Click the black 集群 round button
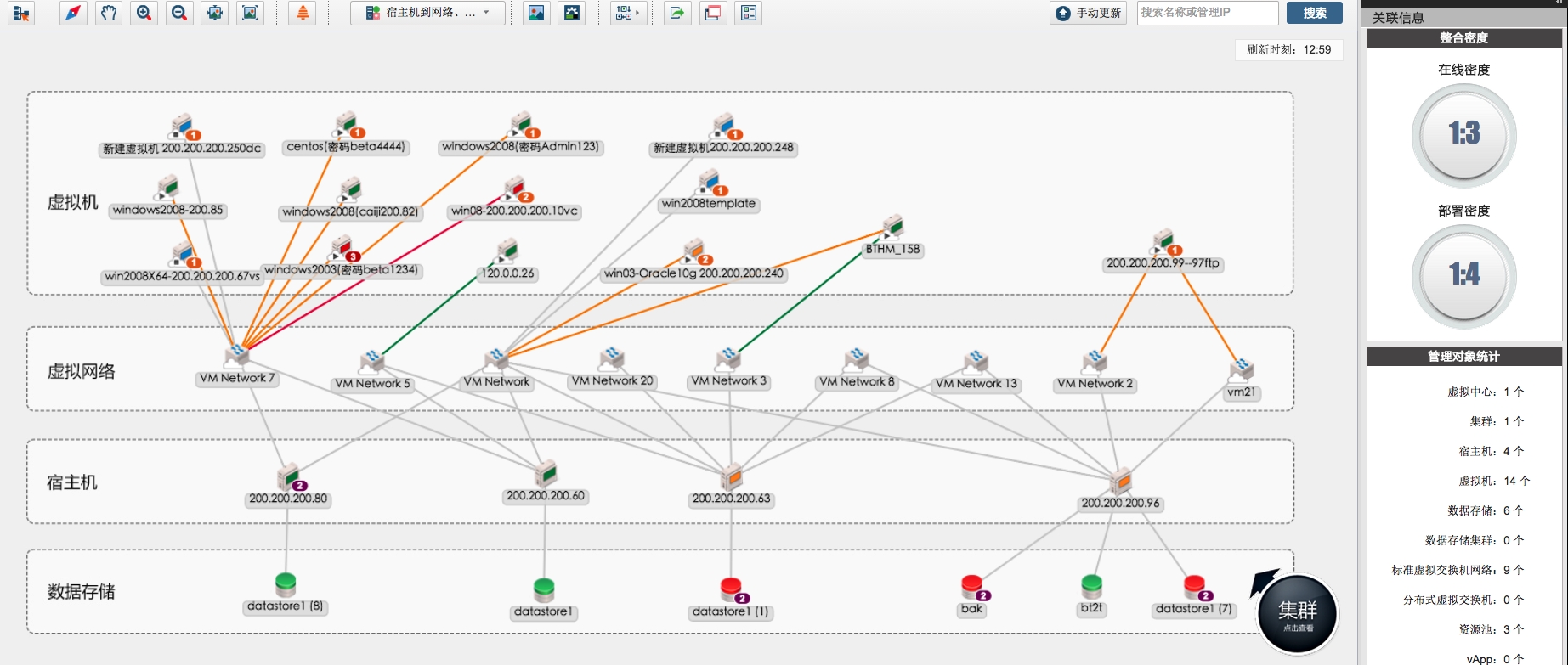 [1297, 613]
